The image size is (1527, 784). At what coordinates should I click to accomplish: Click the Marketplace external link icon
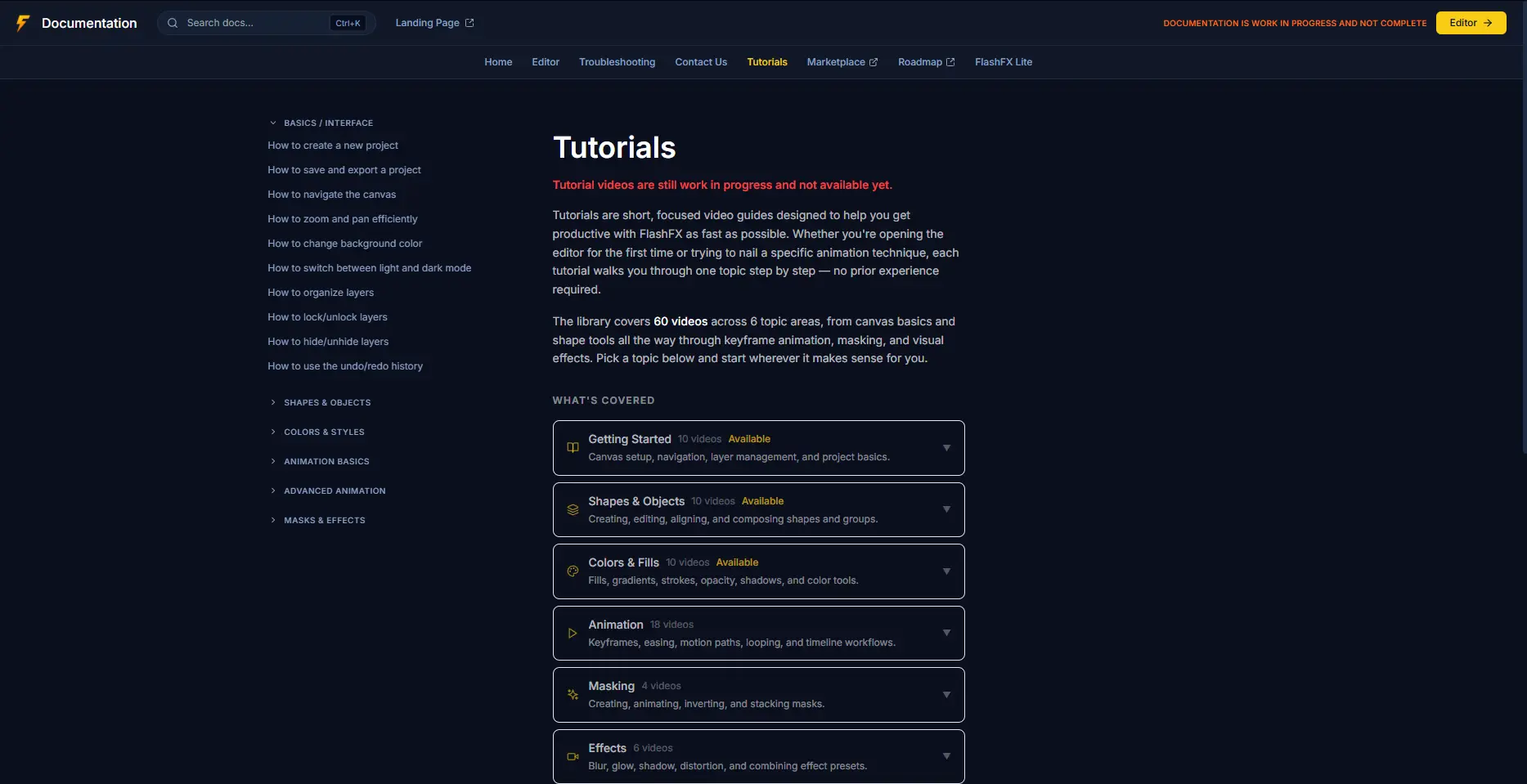874,62
